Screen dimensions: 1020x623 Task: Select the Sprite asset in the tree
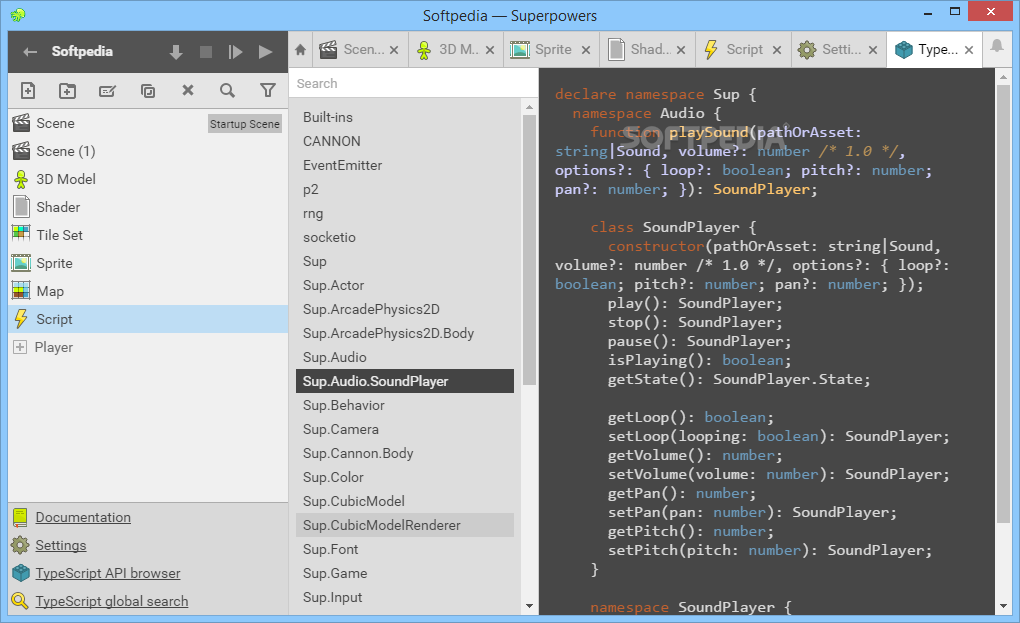(148, 263)
